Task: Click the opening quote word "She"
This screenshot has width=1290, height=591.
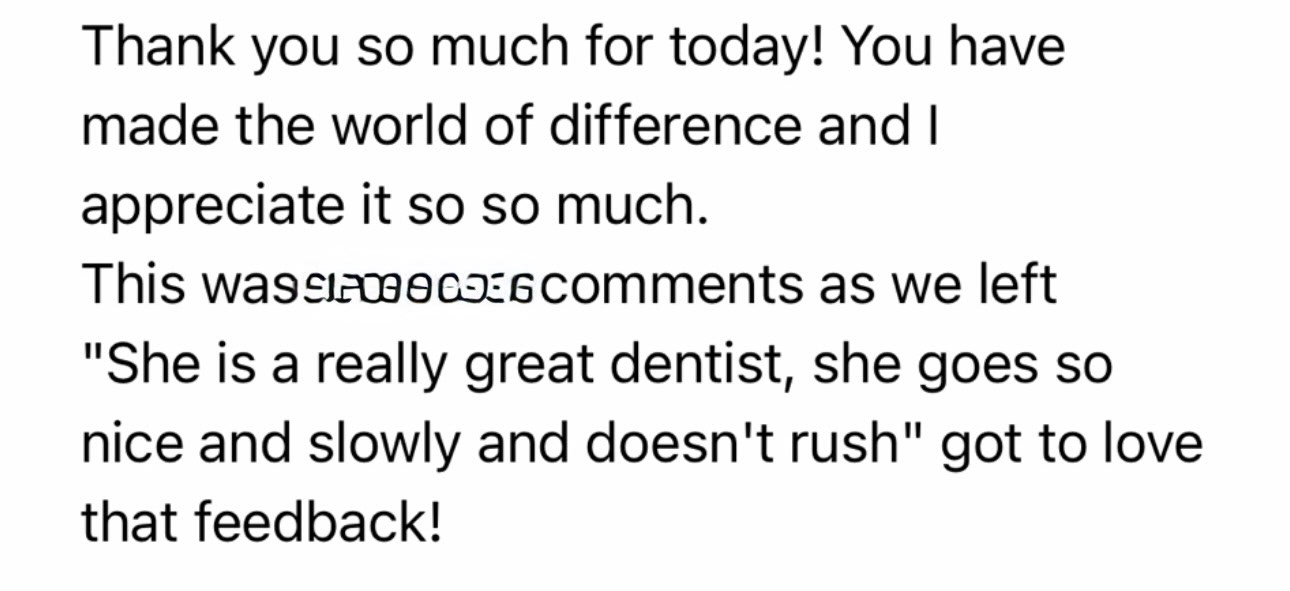Action: [138, 365]
